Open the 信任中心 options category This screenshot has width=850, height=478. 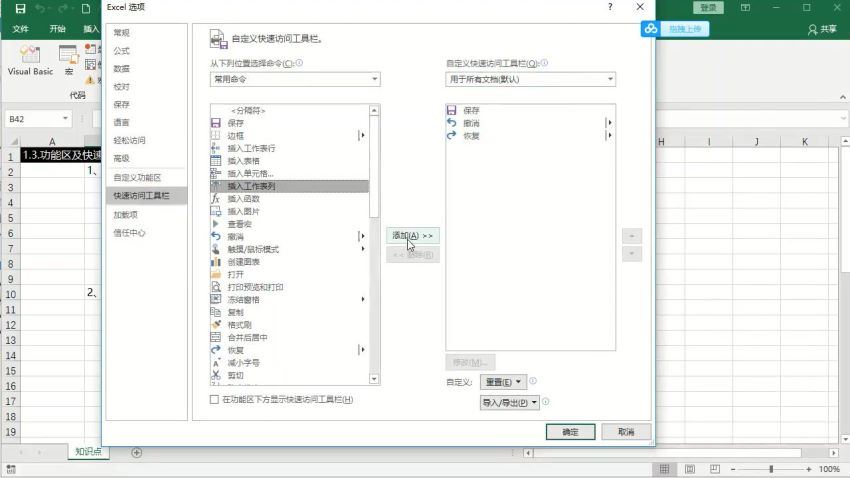pyautogui.click(x=146, y=233)
